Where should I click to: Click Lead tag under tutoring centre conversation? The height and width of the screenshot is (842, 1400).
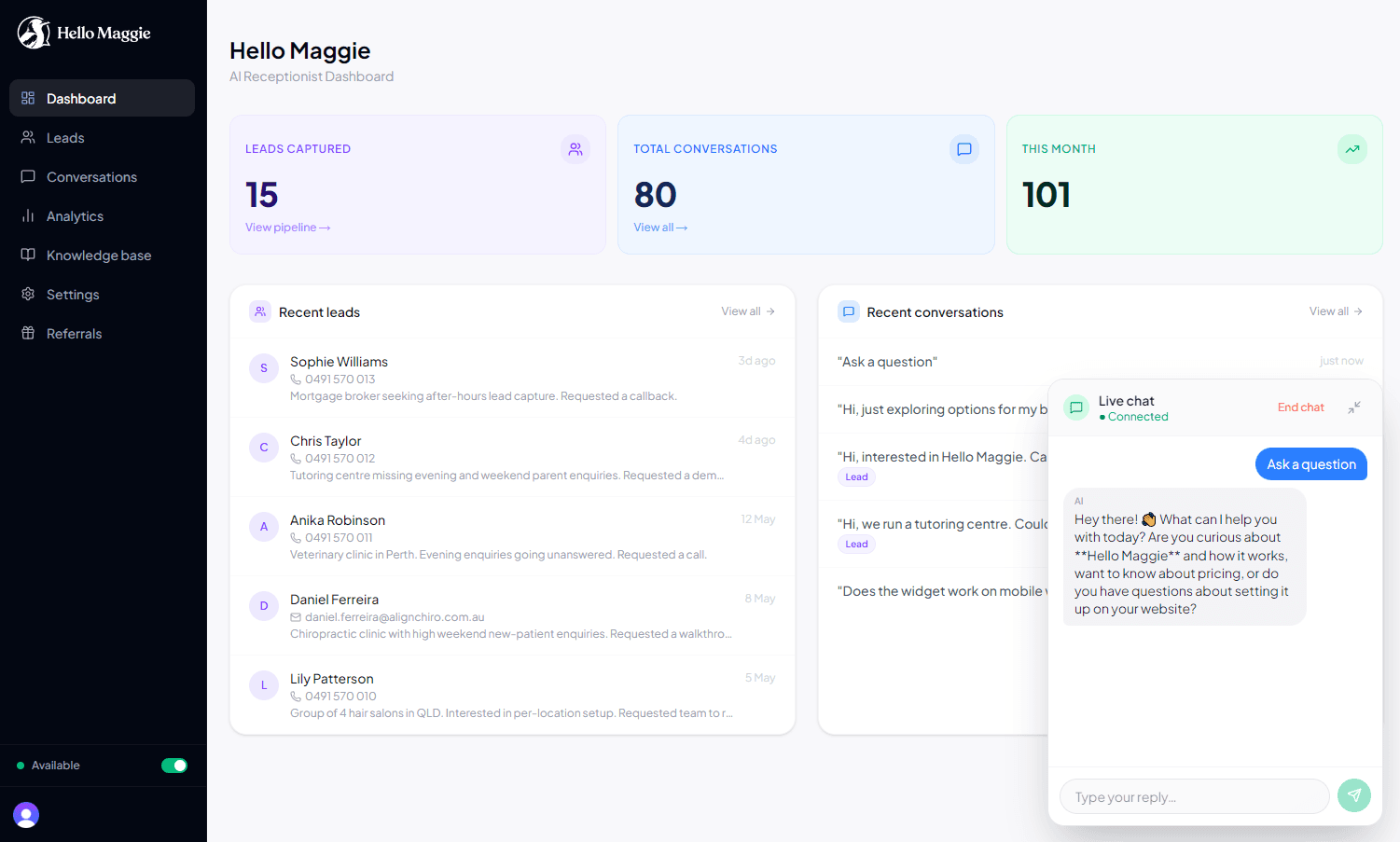click(x=856, y=545)
